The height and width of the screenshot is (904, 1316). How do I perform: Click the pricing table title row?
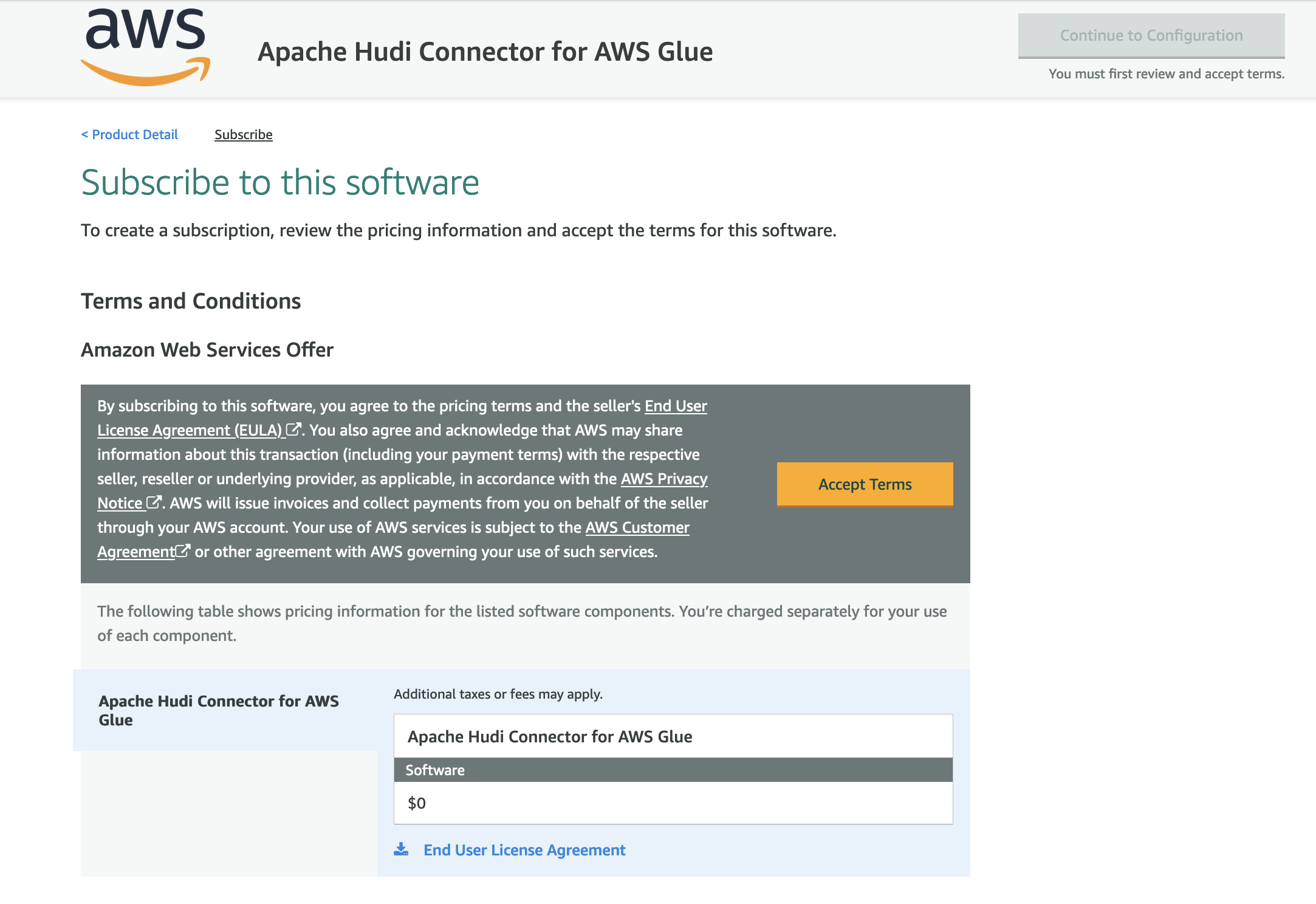pos(673,736)
